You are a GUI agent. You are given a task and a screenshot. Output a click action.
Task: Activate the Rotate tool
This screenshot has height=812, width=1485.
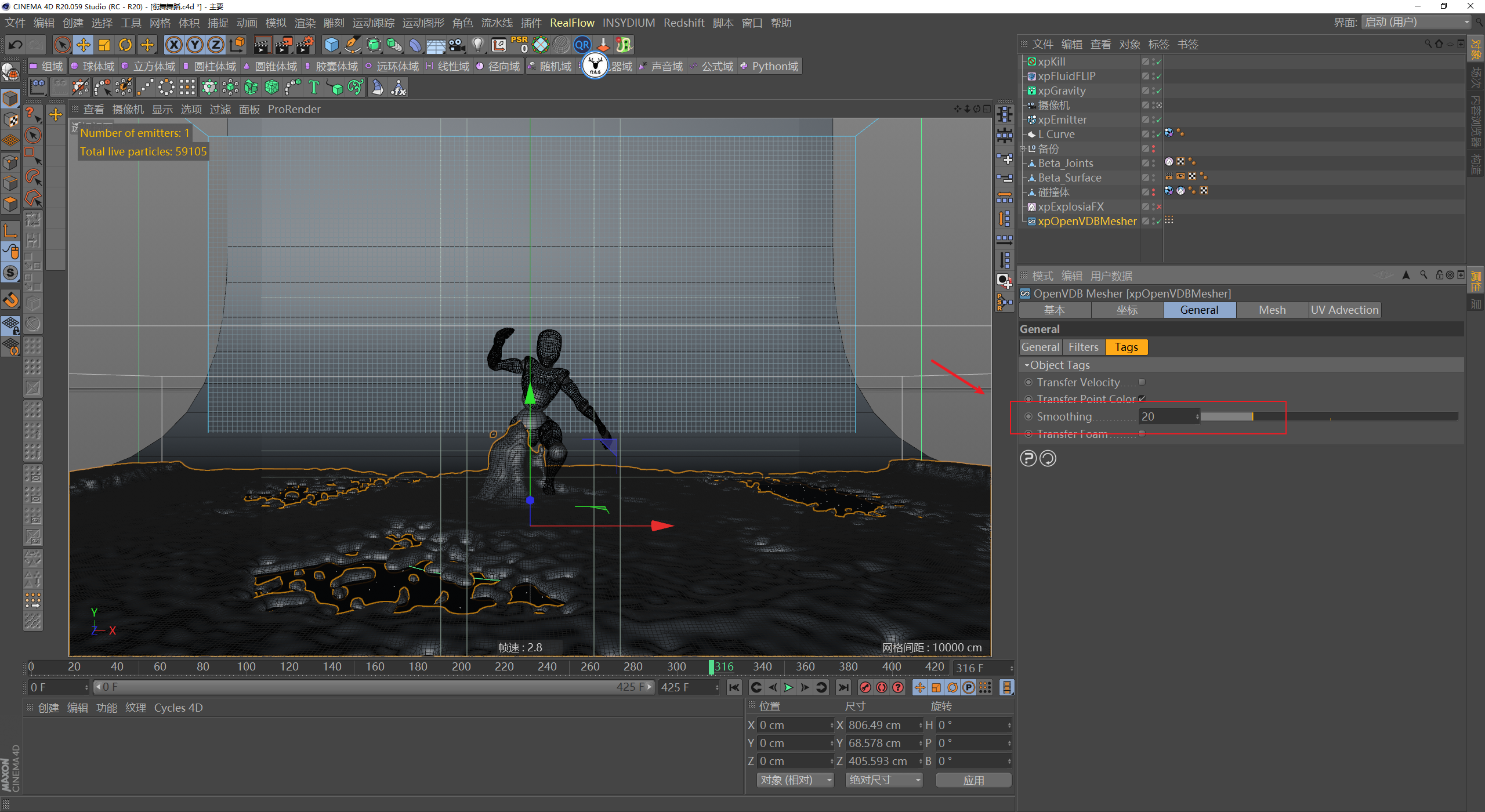[125, 45]
